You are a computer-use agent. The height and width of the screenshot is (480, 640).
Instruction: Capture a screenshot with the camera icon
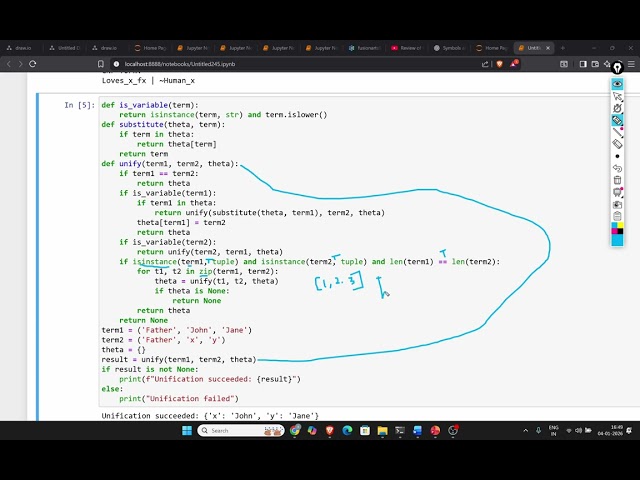coord(617,204)
